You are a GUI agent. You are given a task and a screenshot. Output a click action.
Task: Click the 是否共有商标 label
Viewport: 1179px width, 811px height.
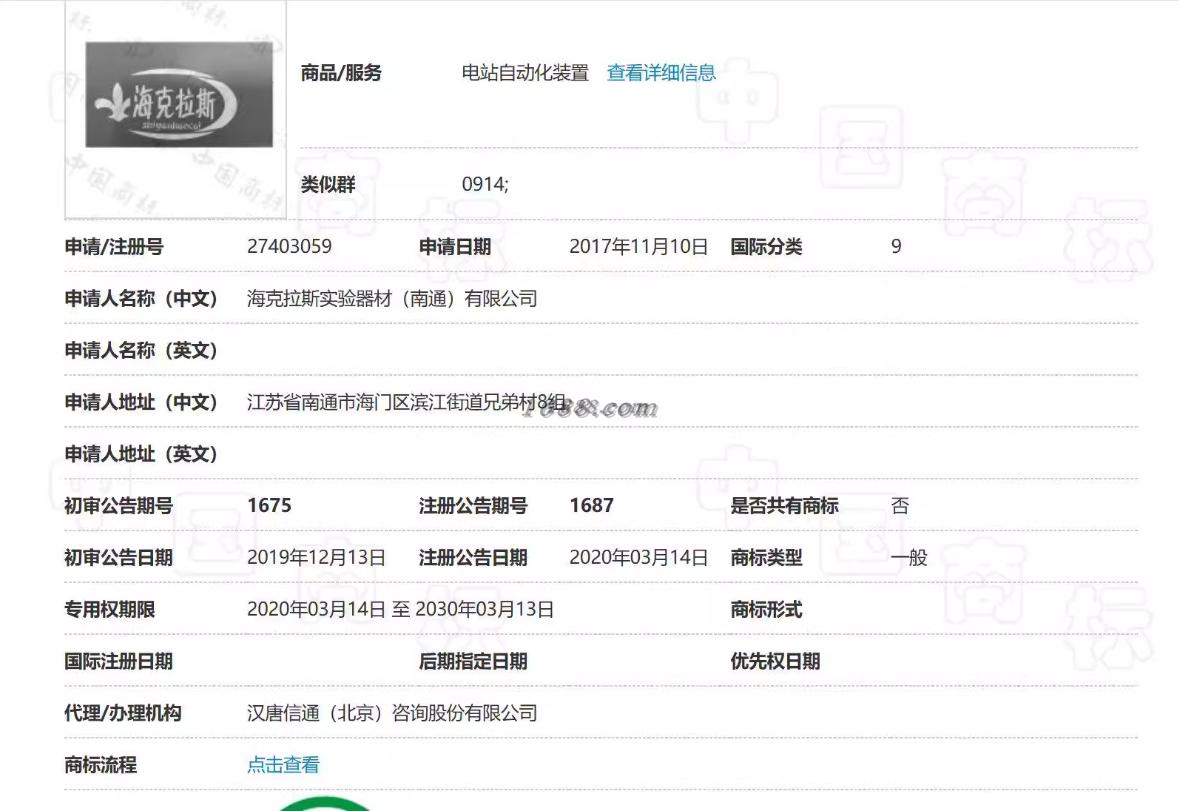(x=784, y=506)
